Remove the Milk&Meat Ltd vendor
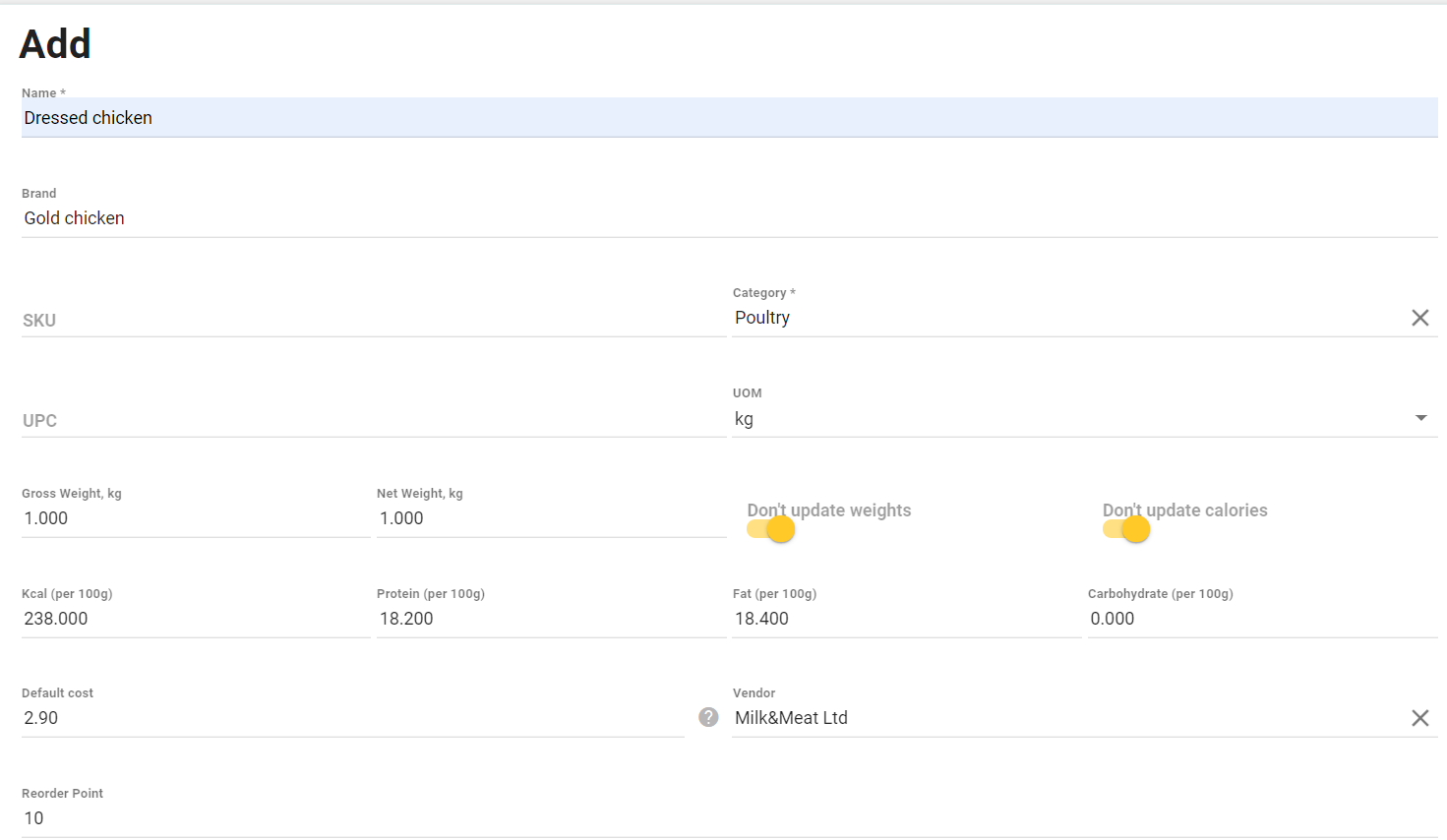This screenshot has height=840, width=1447. 1419,717
